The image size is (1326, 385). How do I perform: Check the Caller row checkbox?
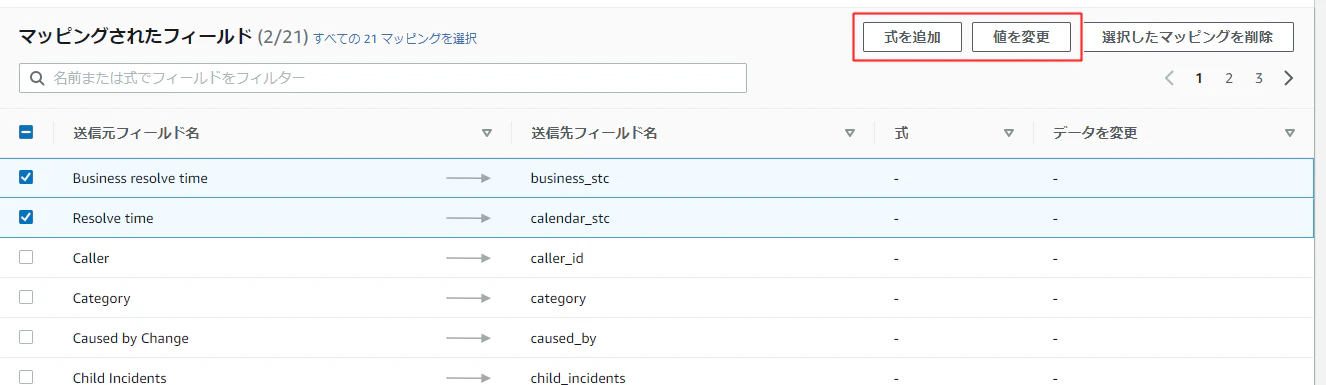(26, 257)
